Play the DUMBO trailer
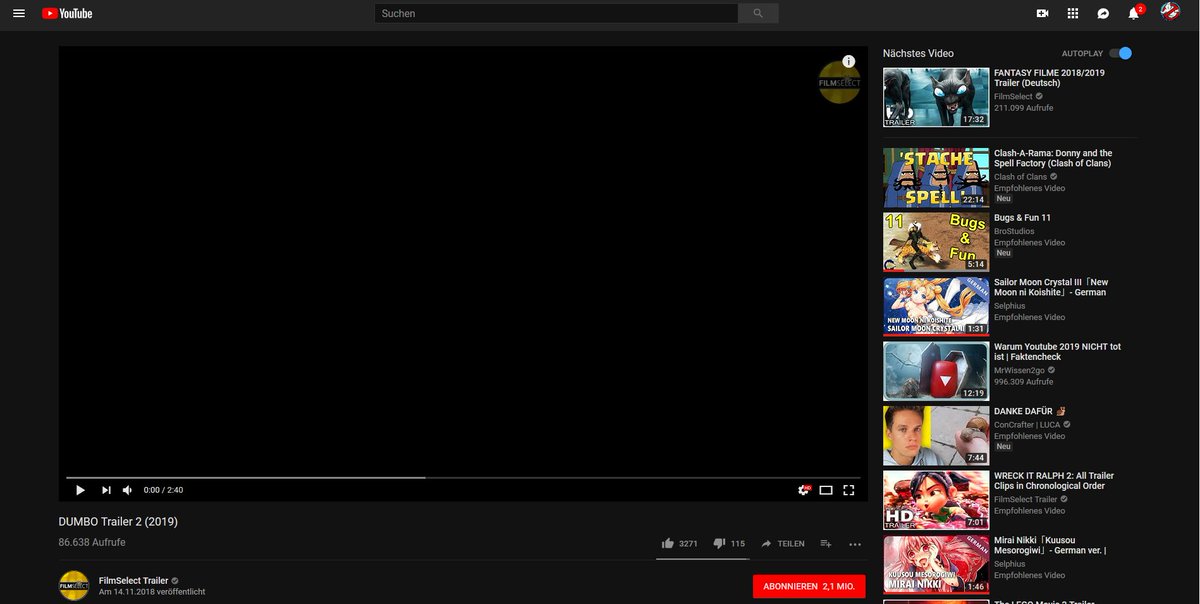1200x604 pixels. (x=80, y=490)
